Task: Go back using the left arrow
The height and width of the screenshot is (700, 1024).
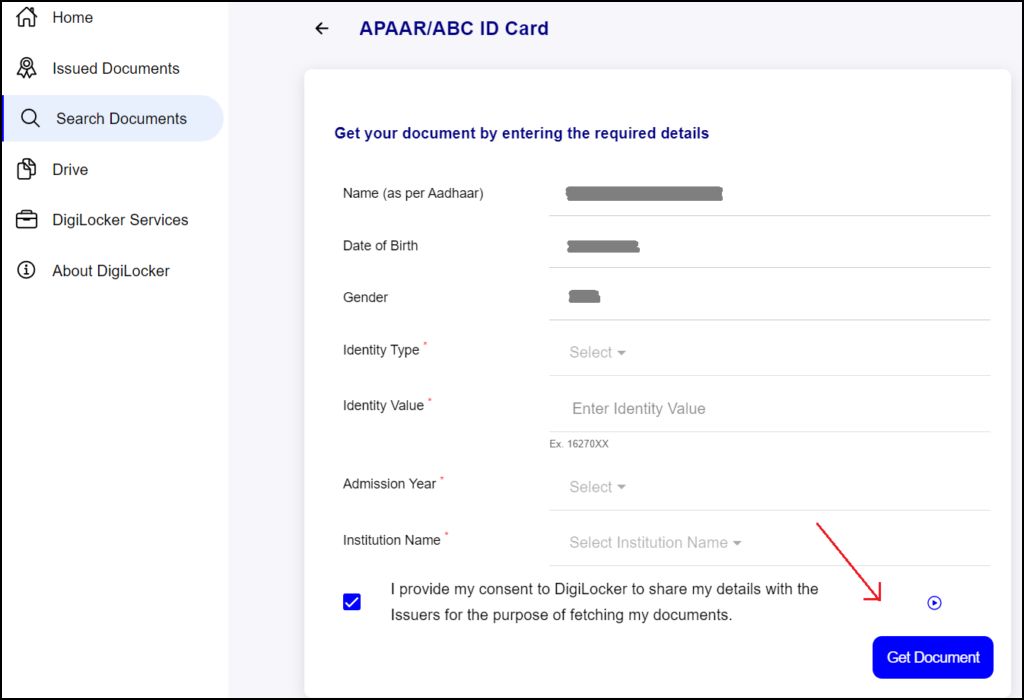Action: (x=321, y=28)
